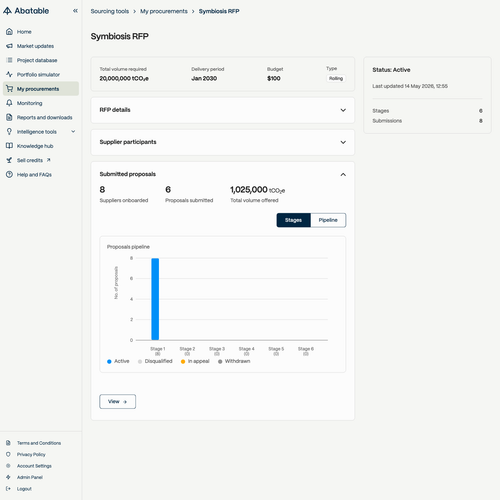Click the Market updates megaphone icon
This screenshot has width=500, height=500.
click(9, 46)
